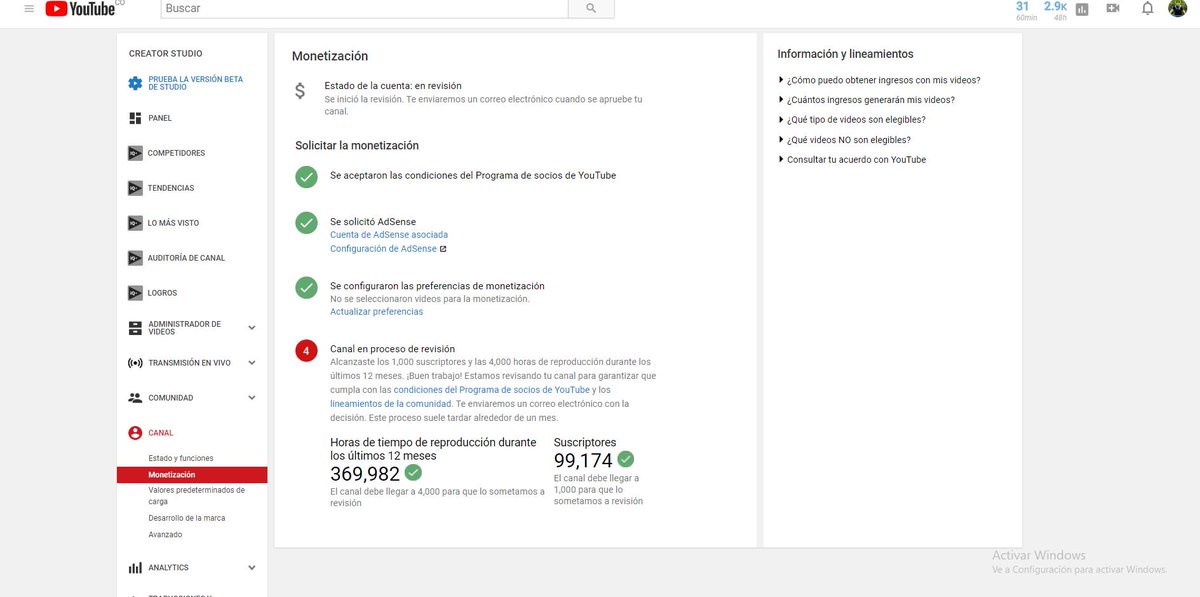The height and width of the screenshot is (597, 1200).
Task: Open Configuración de AdSense link
Action: pyautogui.click(x=383, y=249)
